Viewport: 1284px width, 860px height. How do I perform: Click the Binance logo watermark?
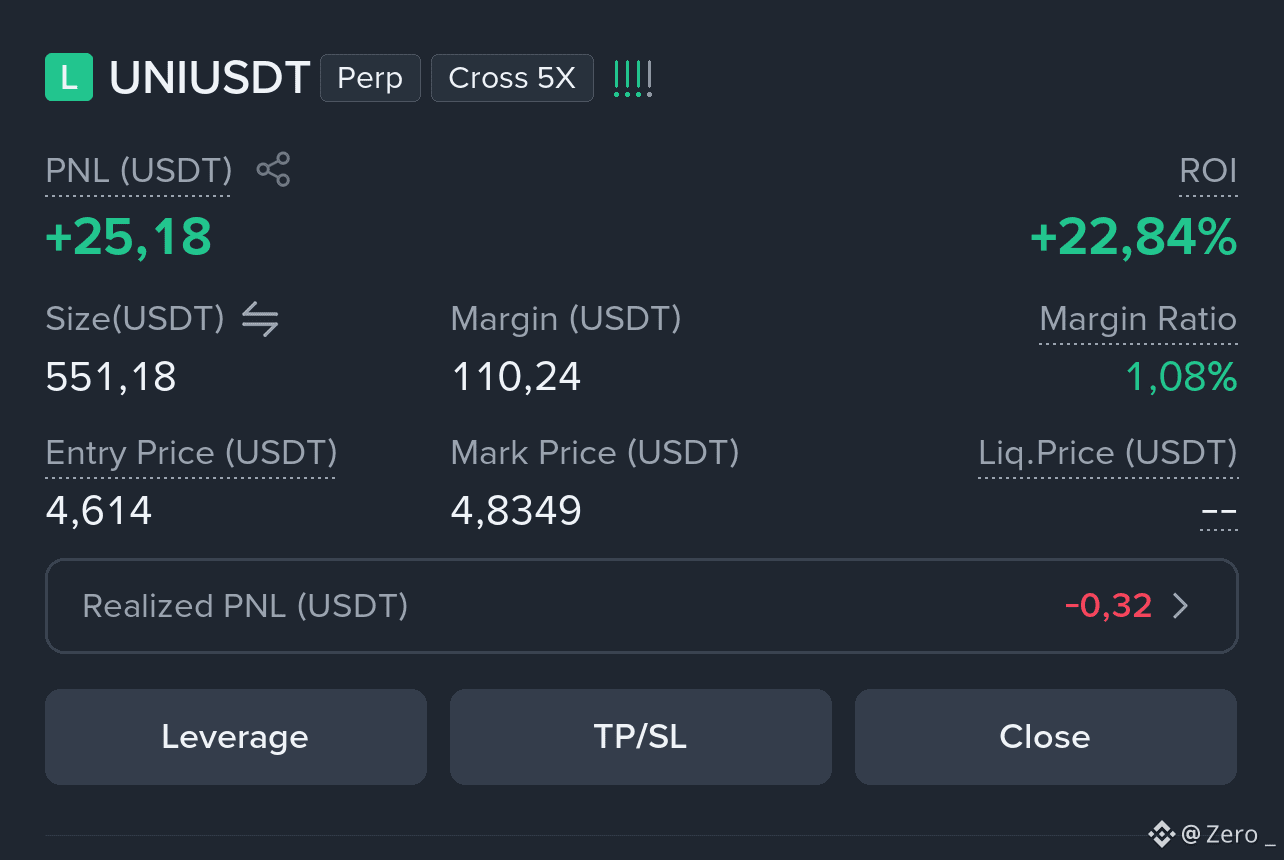tap(1161, 833)
